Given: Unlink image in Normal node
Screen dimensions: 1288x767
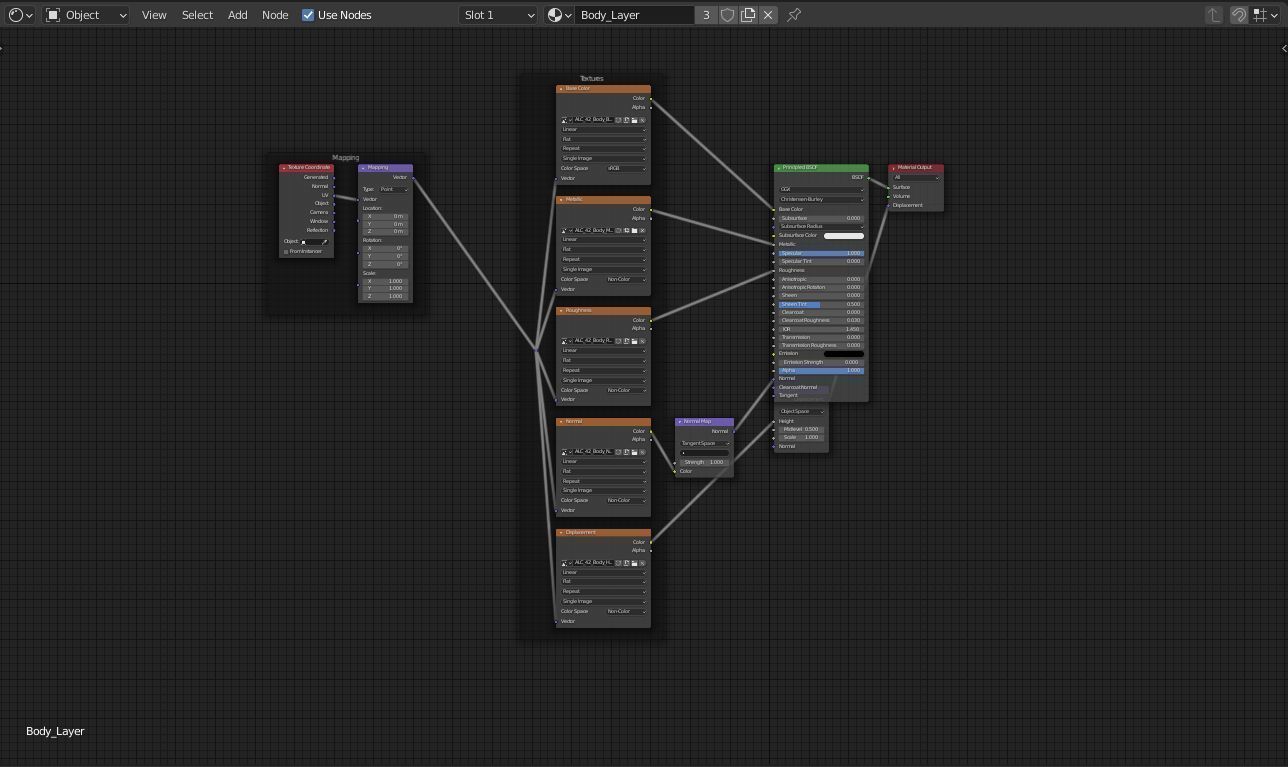Looking at the screenshot, I should (x=642, y=452).
